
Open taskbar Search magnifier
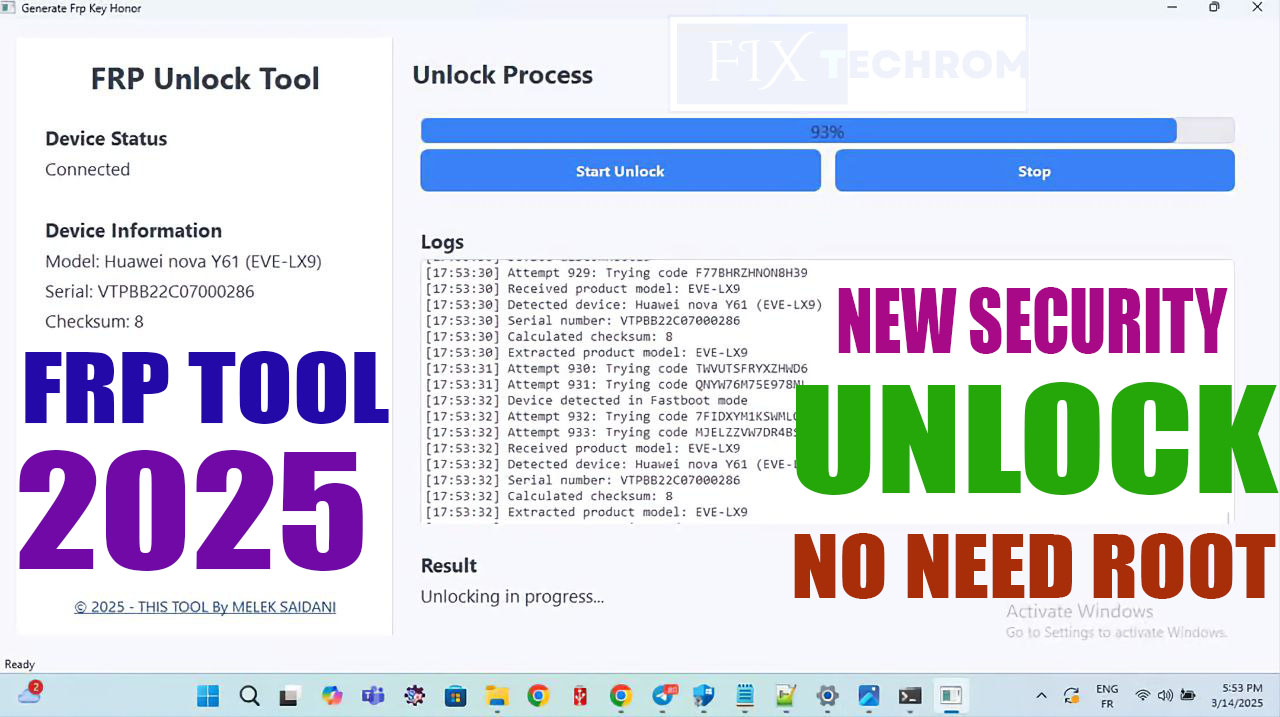coord(249,695)
